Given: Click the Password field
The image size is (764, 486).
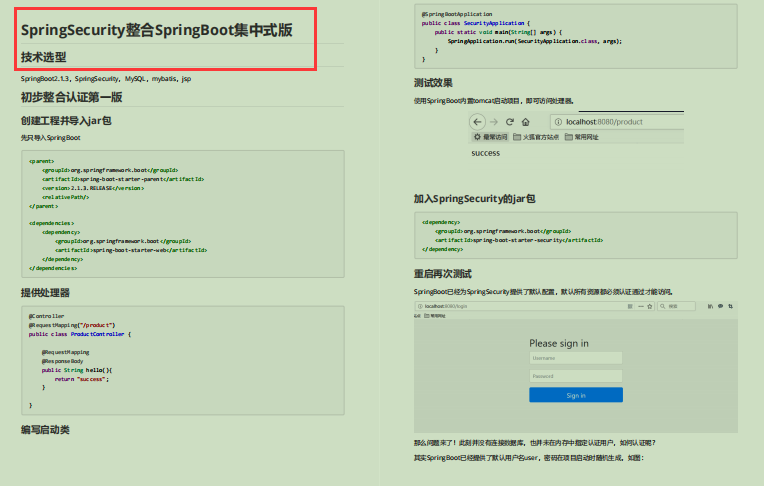Looking at the screenshot, I should pyautogui.click(x=576, y=376).
